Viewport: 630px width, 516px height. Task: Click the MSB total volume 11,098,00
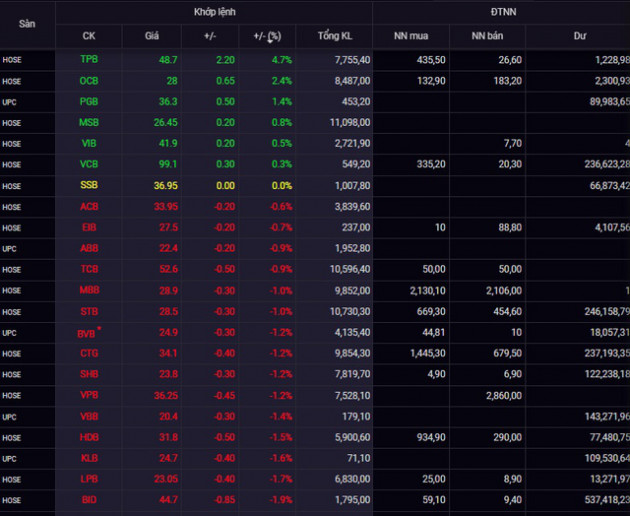[350, 122]
